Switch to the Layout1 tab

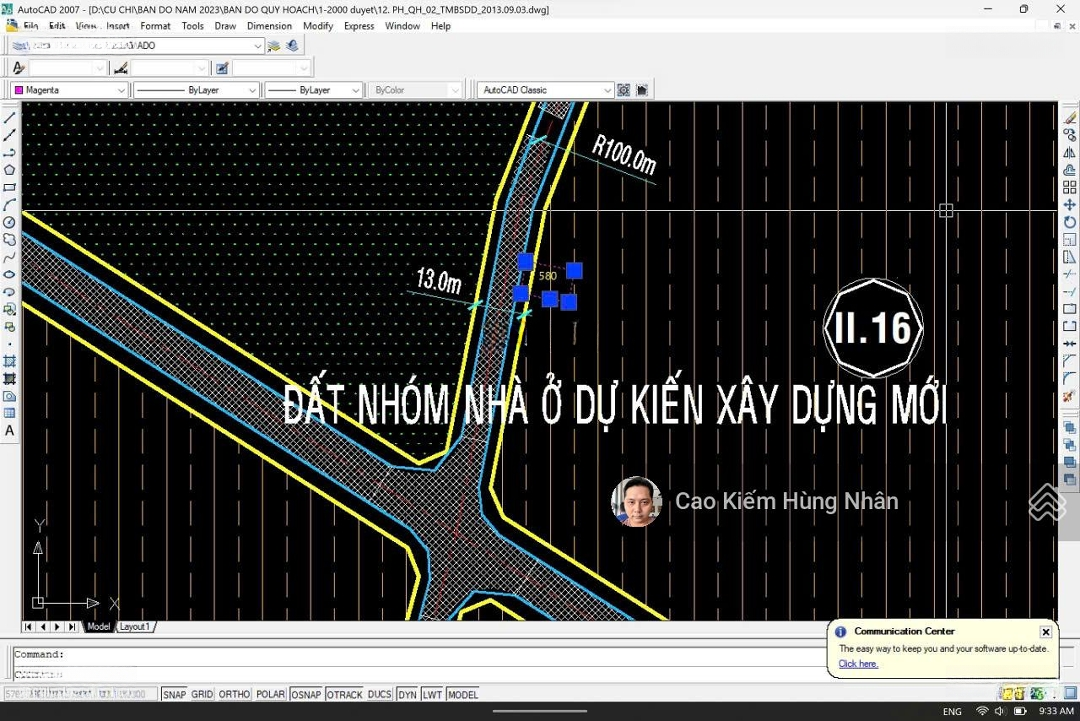pyautogui.click(x=135, y=627)
